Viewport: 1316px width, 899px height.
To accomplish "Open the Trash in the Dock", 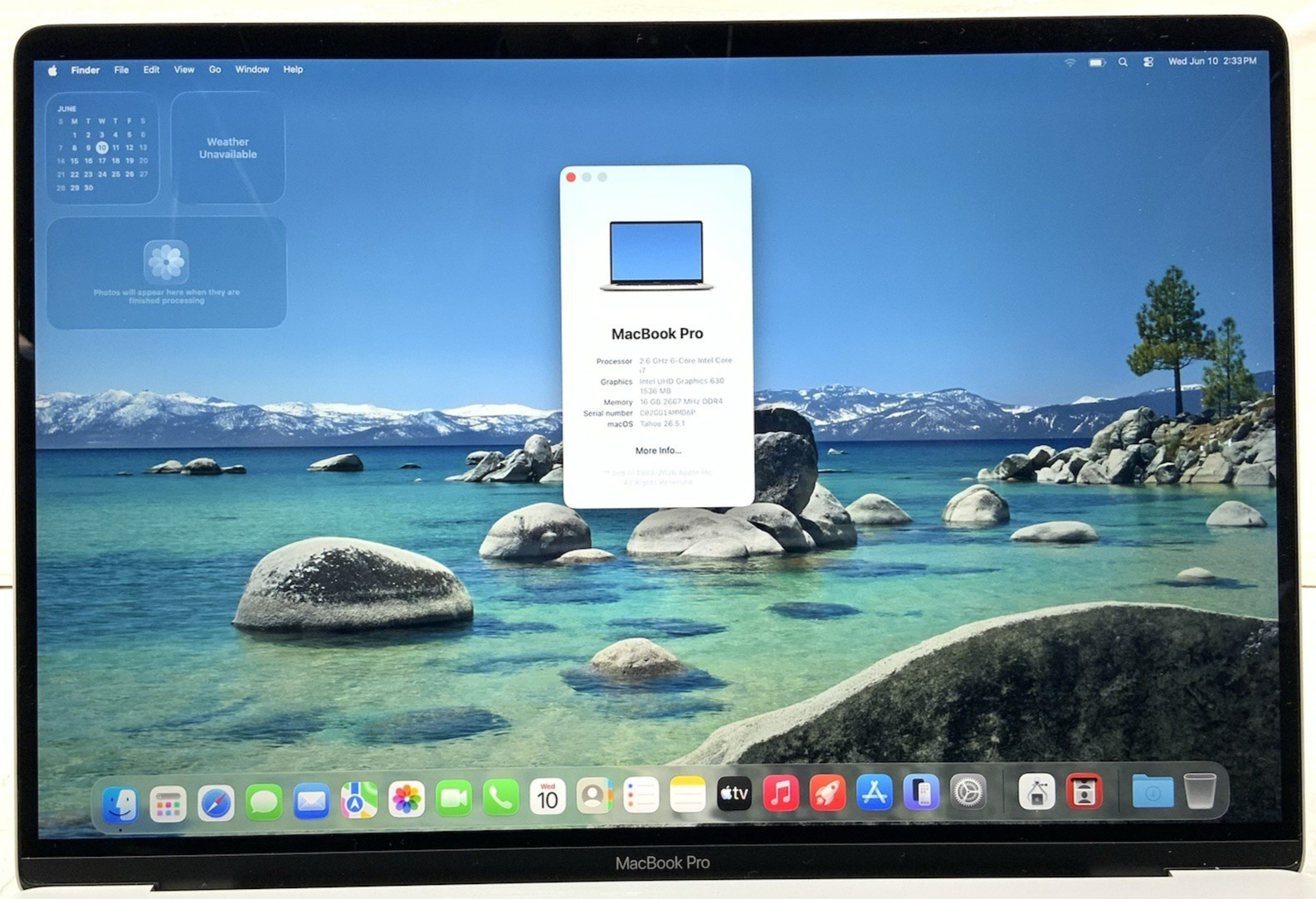I will point(1200,790).
